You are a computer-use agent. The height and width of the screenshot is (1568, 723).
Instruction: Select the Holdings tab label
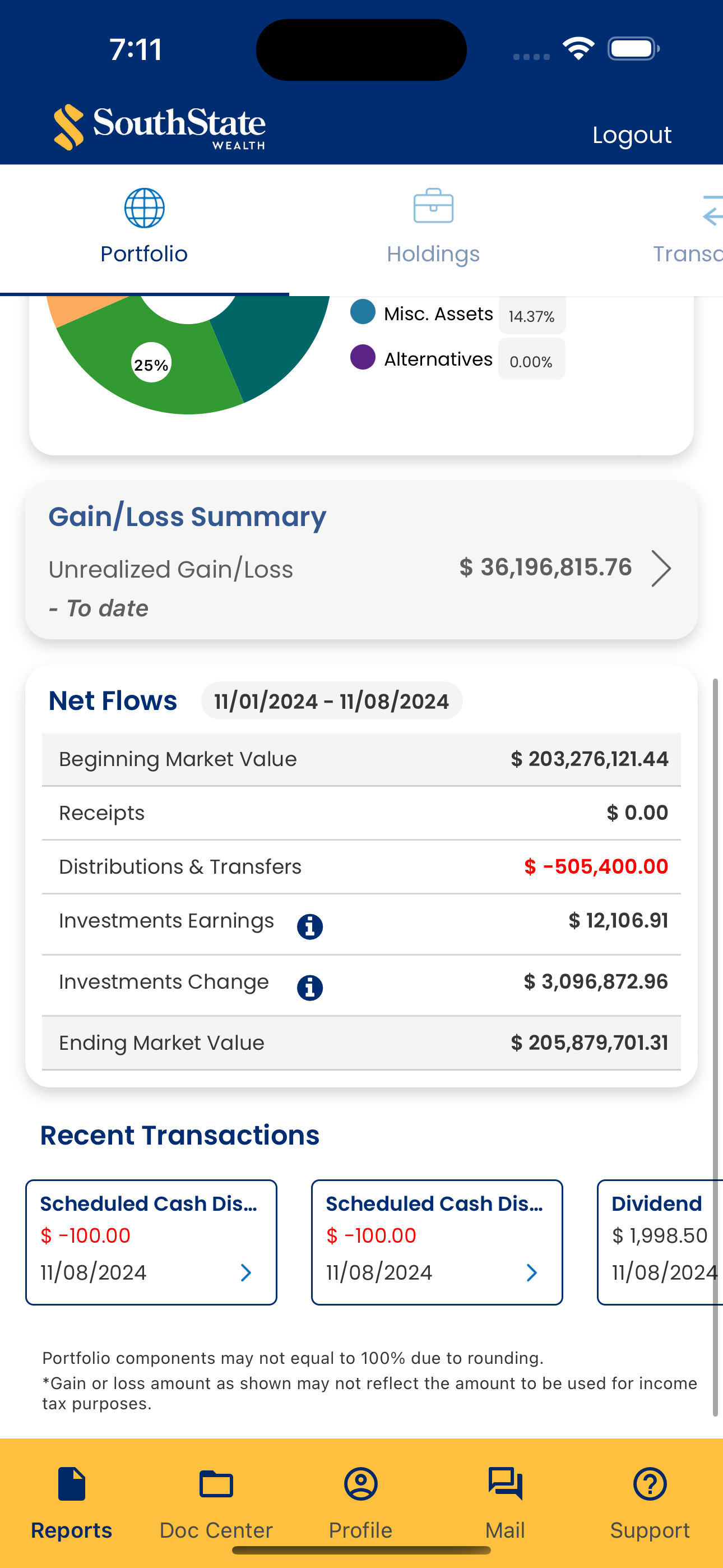tap(433, 254)
